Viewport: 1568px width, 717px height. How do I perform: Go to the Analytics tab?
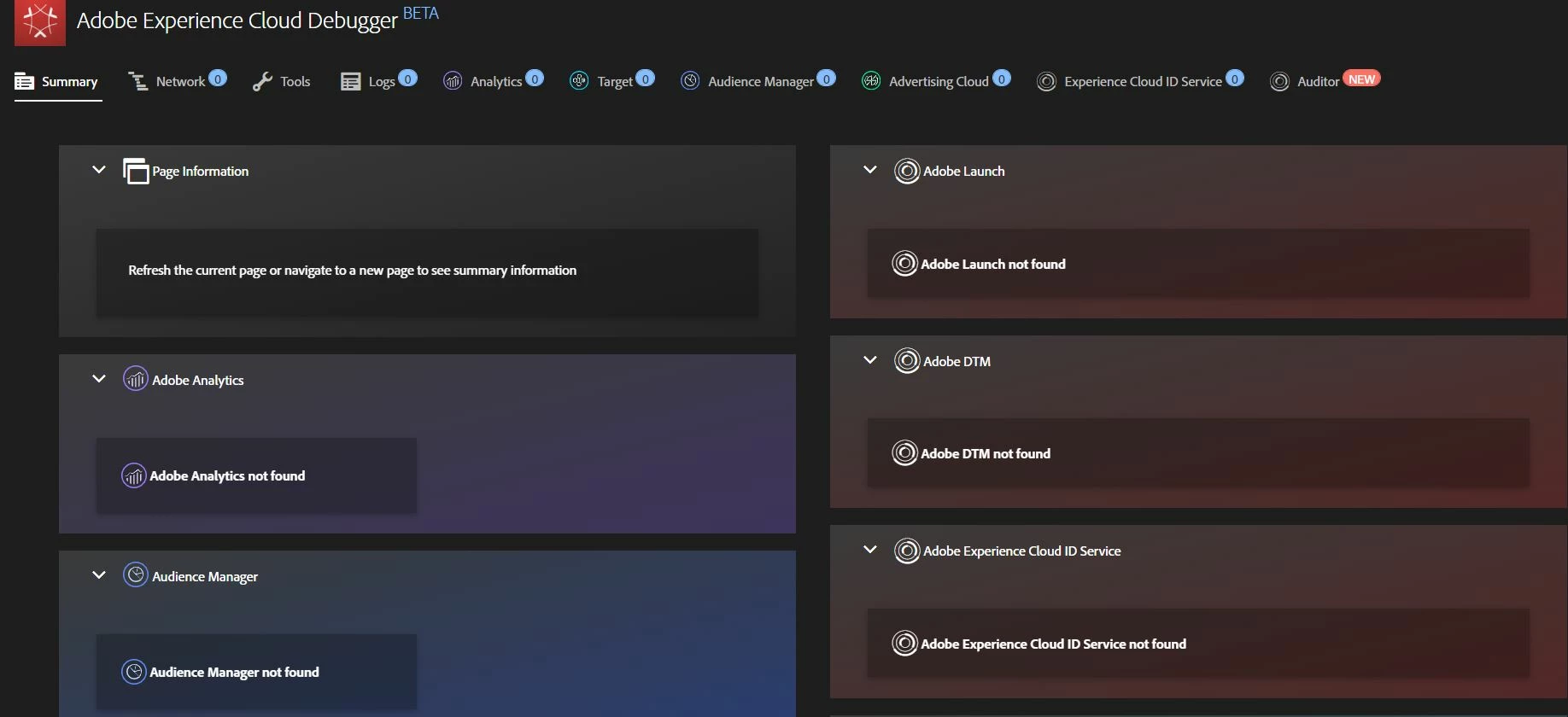tap(496, 82)
